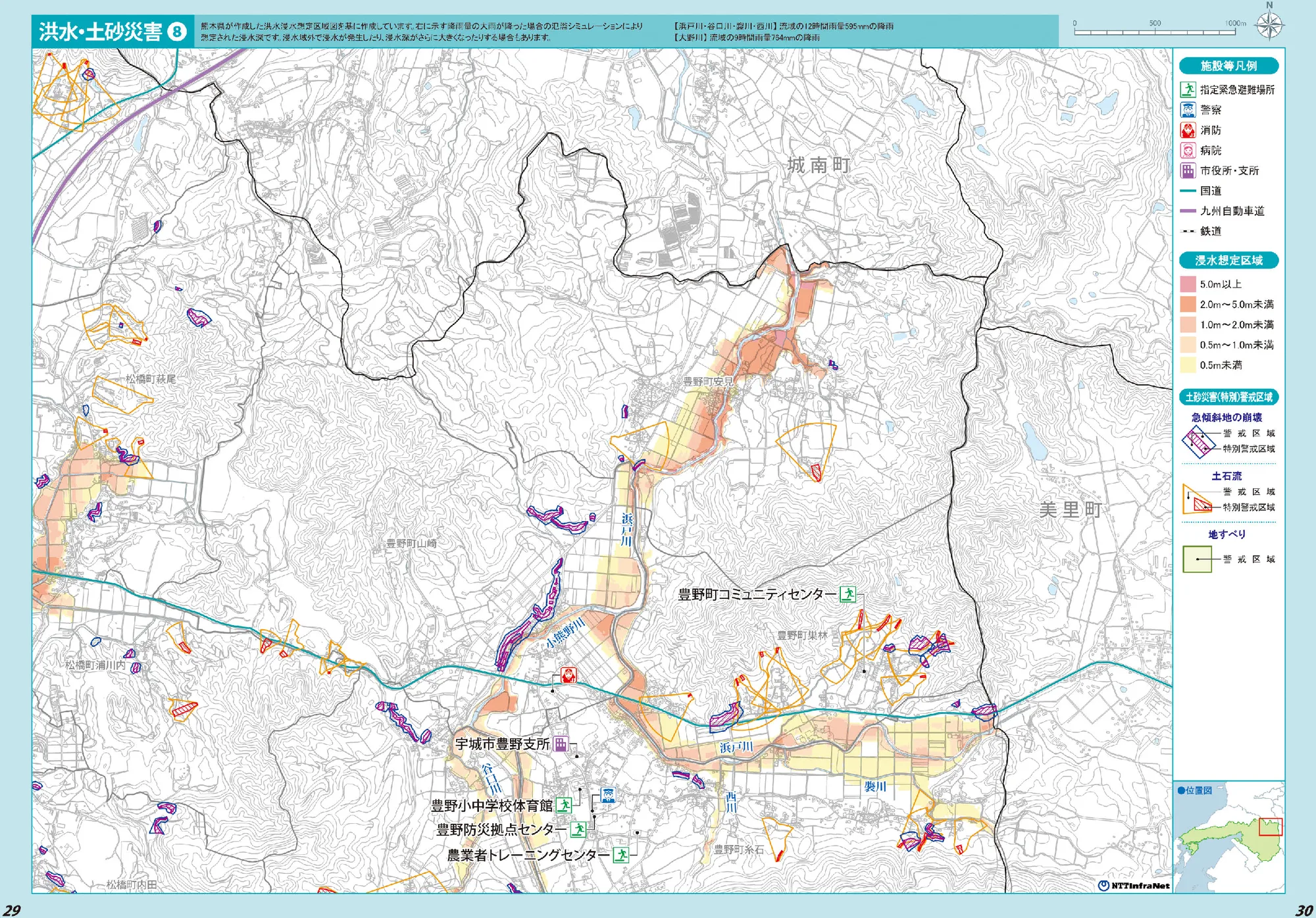1316x918 pixels.
Task: Click the 松橋町萩尾 area label
Action: pyautogui.click(x=151, y=379)
